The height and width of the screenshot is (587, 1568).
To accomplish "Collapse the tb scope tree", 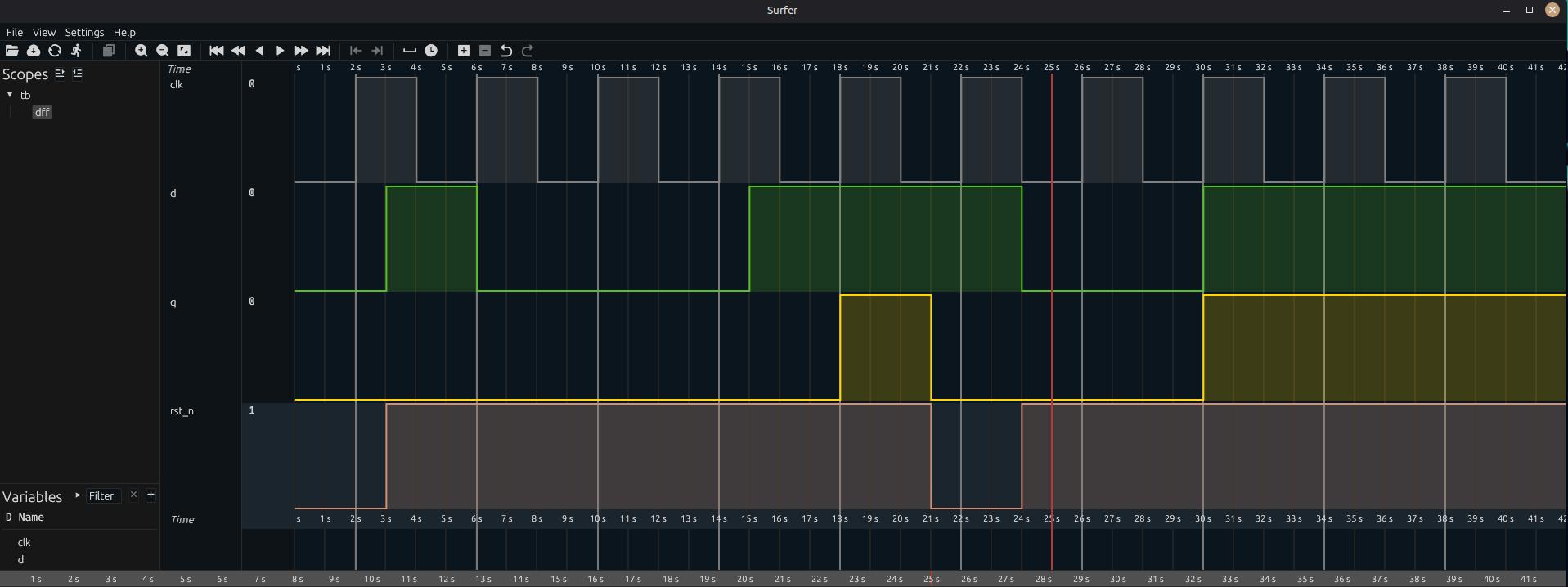I will 10,95.
